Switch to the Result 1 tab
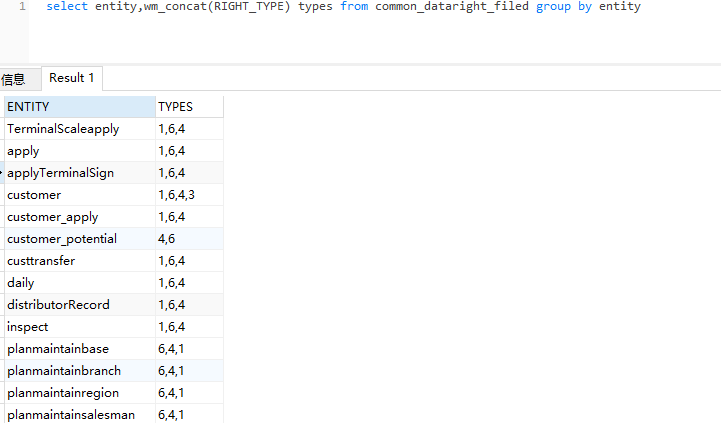Screen dimensions: 721x423 72,78
